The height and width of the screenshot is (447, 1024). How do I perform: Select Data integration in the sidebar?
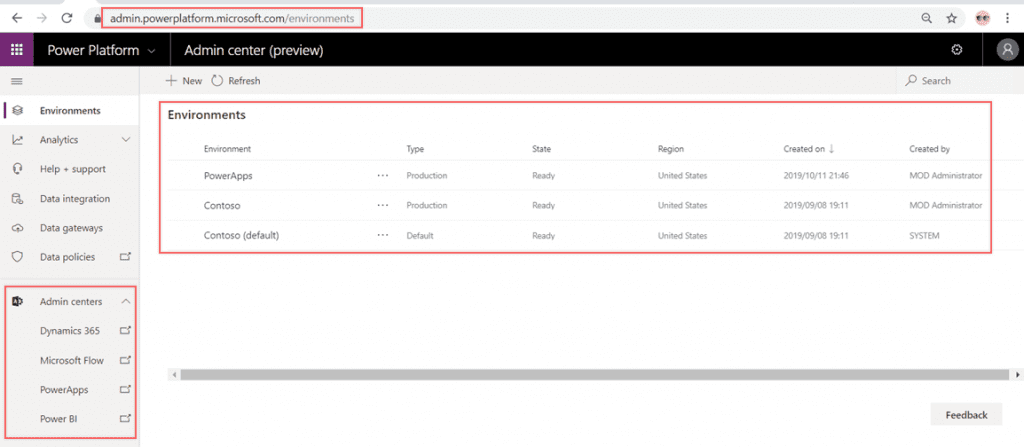[75, 199]
